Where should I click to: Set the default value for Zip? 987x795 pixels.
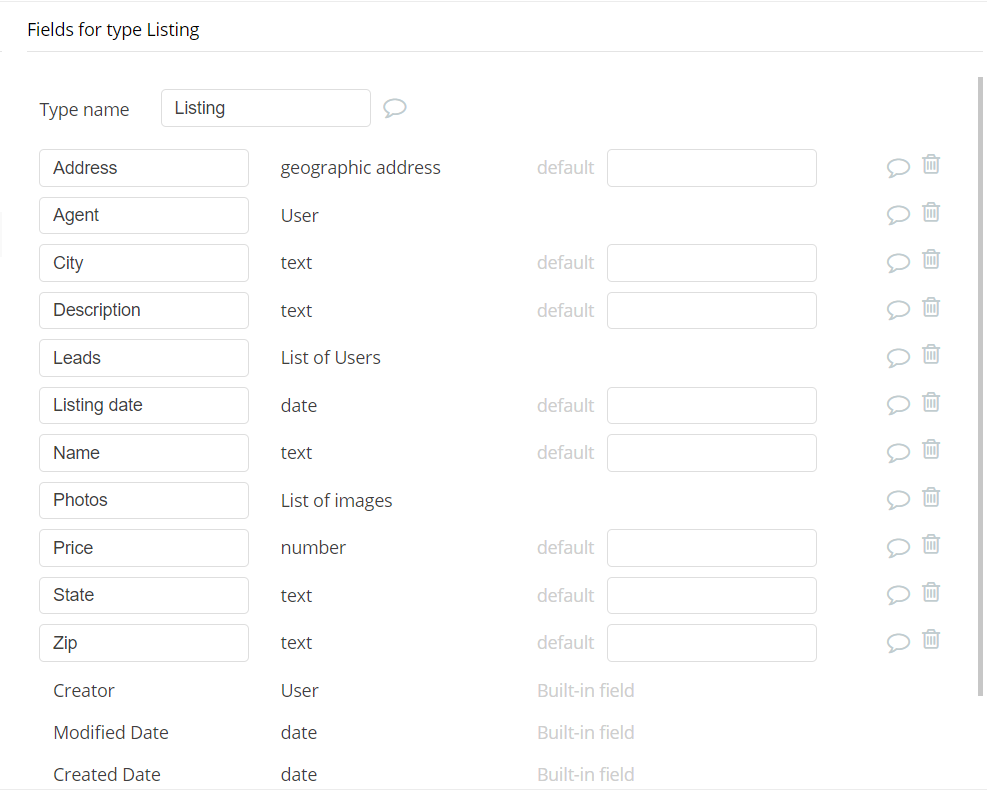[711, 643]
